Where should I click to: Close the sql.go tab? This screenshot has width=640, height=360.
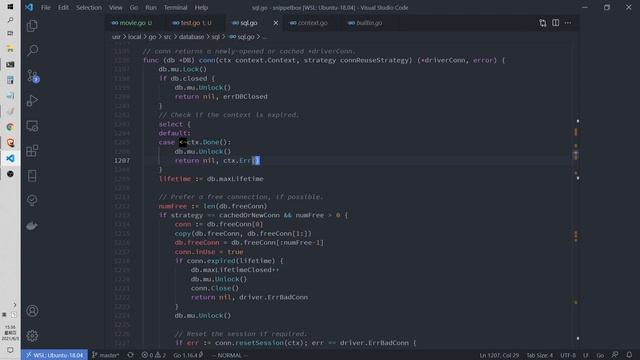point(276,23)
